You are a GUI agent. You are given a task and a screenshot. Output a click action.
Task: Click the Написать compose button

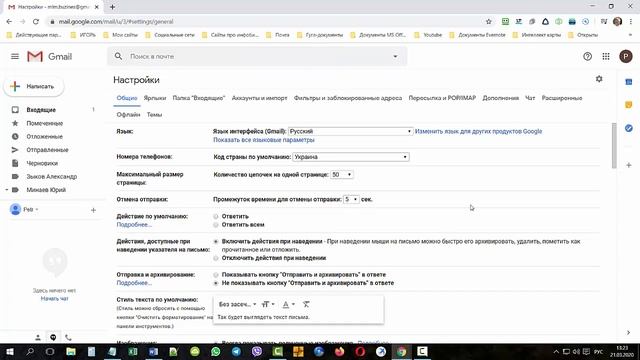pos(34,87)
